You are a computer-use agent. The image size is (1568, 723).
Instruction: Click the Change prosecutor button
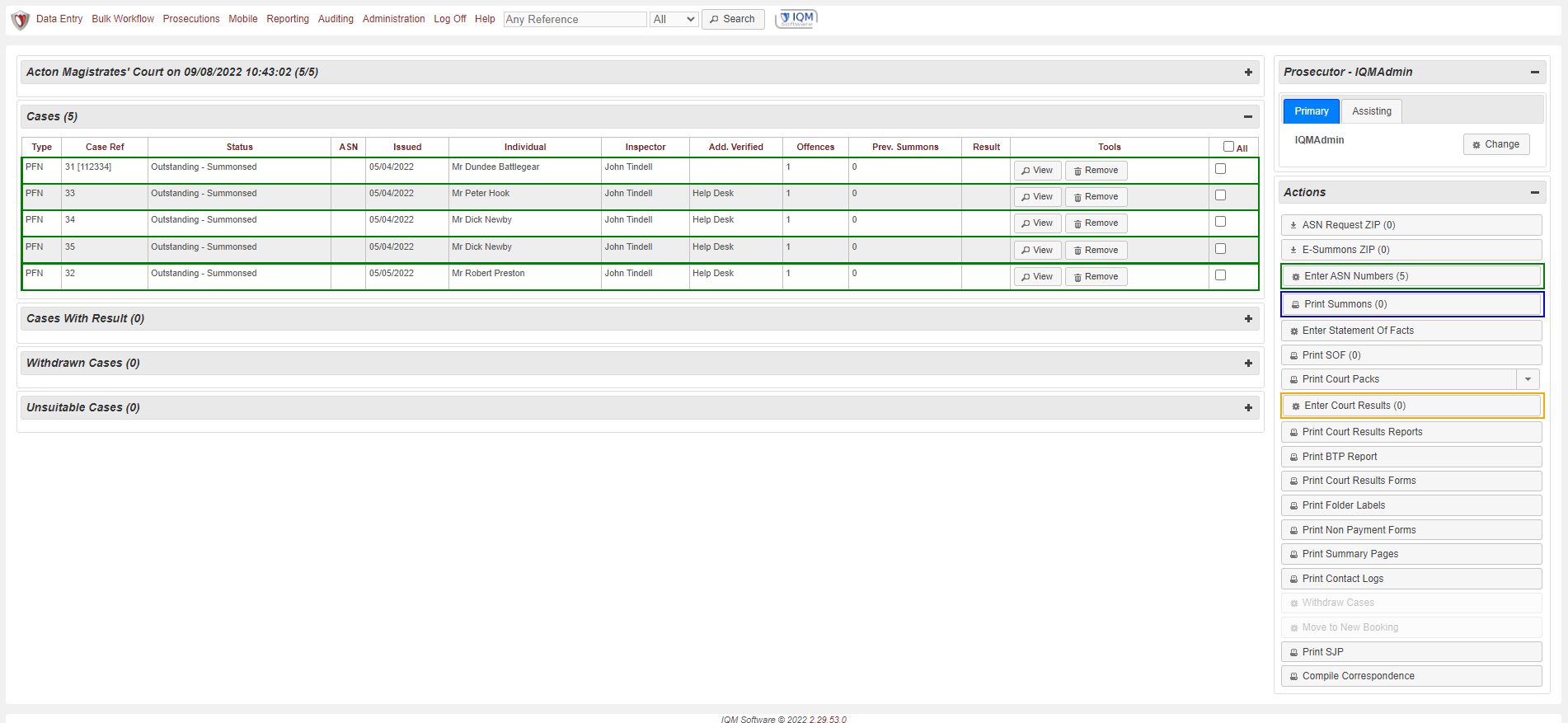click(1495, 144)
